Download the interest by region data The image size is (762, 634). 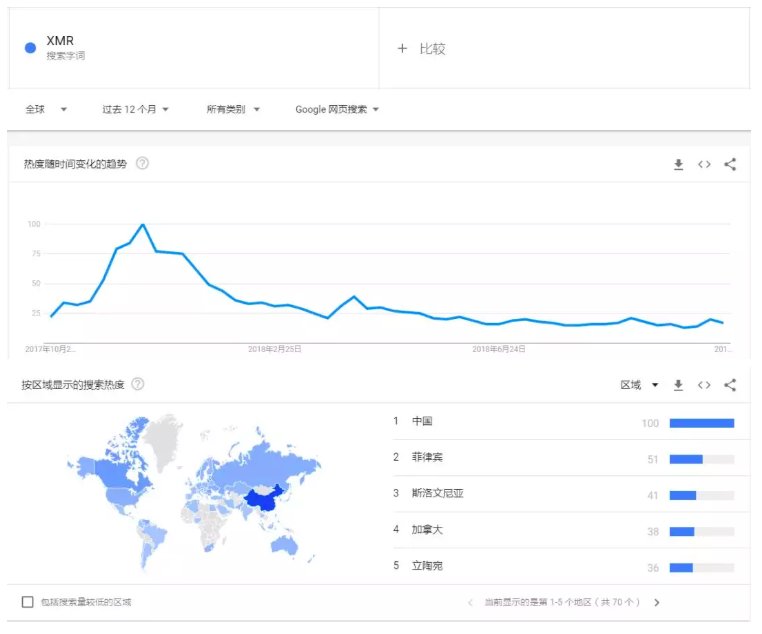pyautogui.click(x=678, y=385)
